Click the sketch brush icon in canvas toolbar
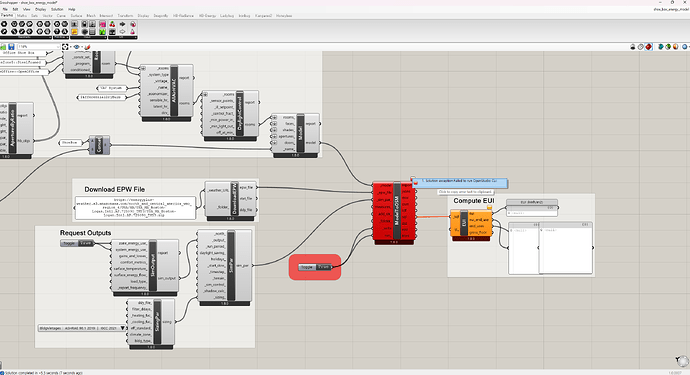This screenshot has height=375, width=690. [x=87, y=47]
